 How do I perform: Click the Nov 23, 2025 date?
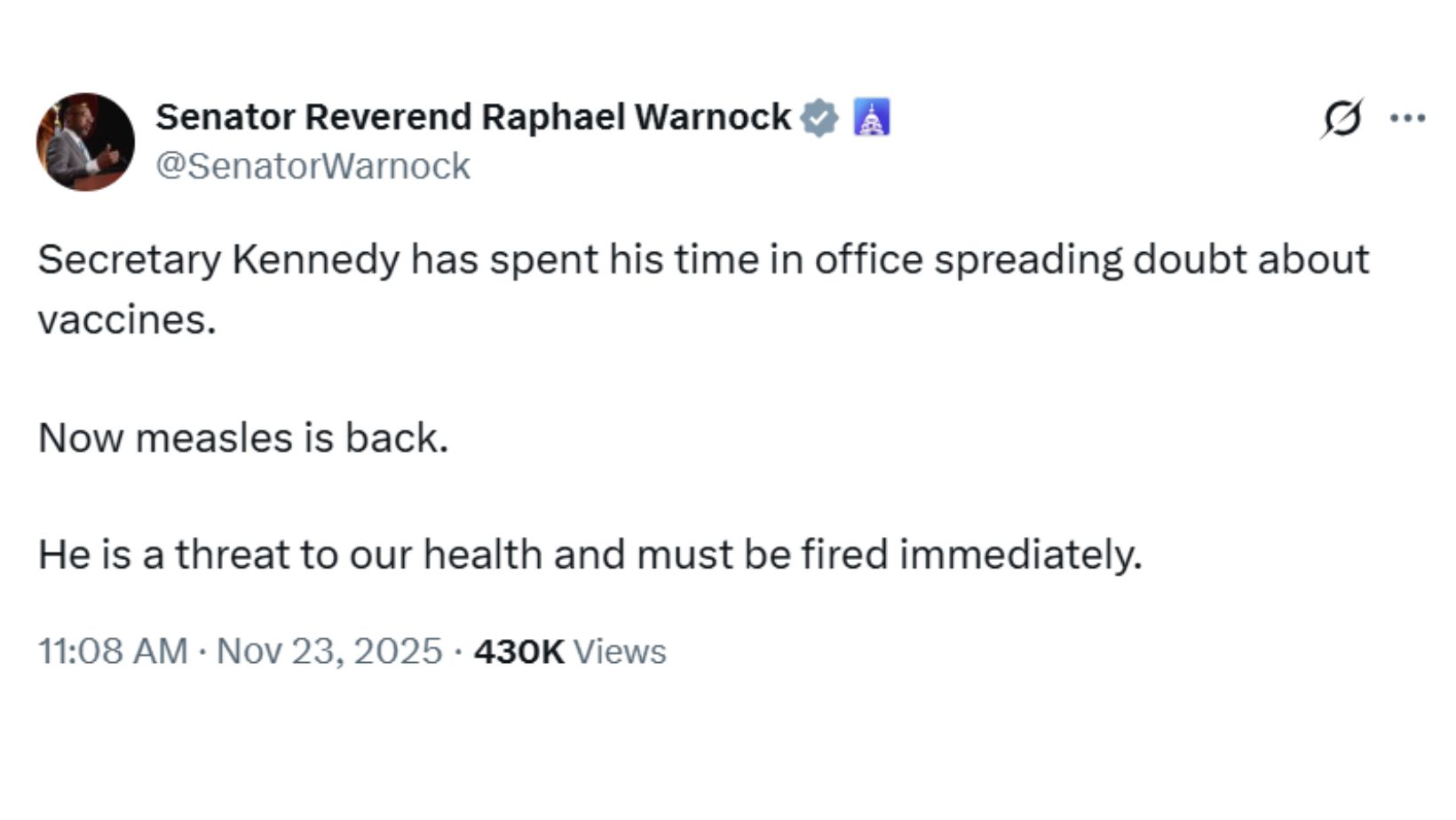pyautogui.click(x=329, y=651)
